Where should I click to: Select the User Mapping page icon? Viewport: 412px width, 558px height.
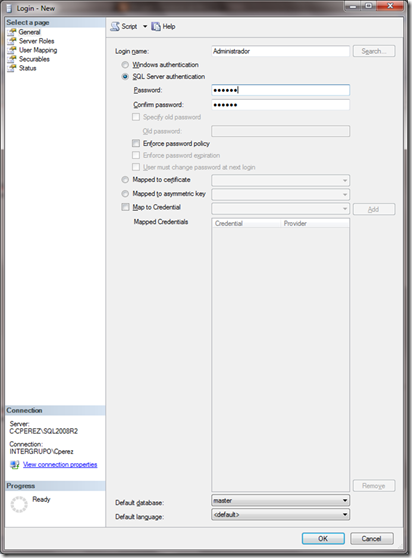coord(12,50)
